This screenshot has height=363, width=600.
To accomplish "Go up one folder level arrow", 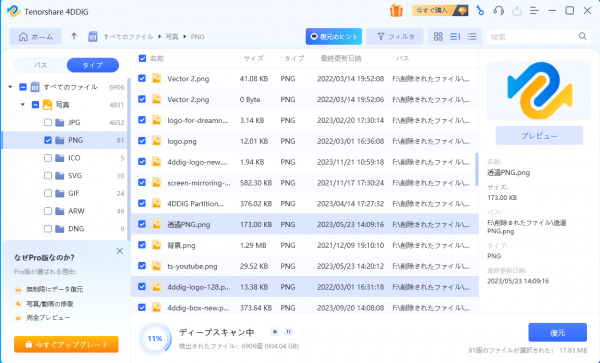I will coord(74,36).
